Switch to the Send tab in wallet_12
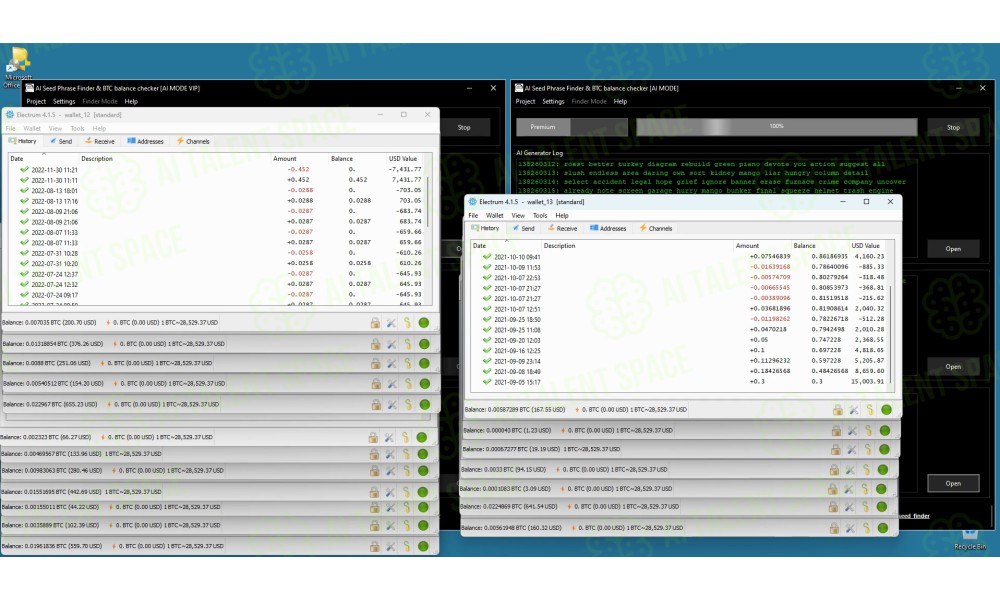 pos(61,142)
